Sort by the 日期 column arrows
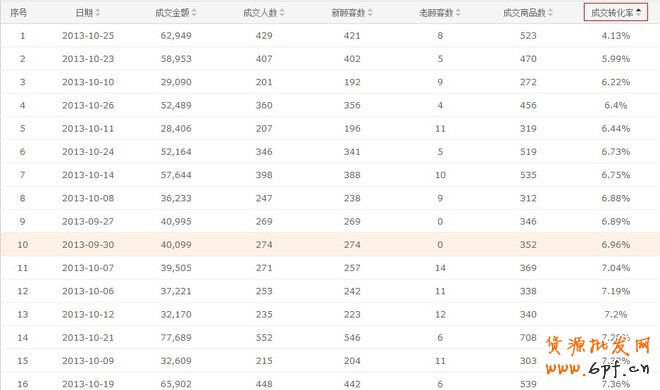The height and width of the screenshot is (390, 660). (98, 13)
